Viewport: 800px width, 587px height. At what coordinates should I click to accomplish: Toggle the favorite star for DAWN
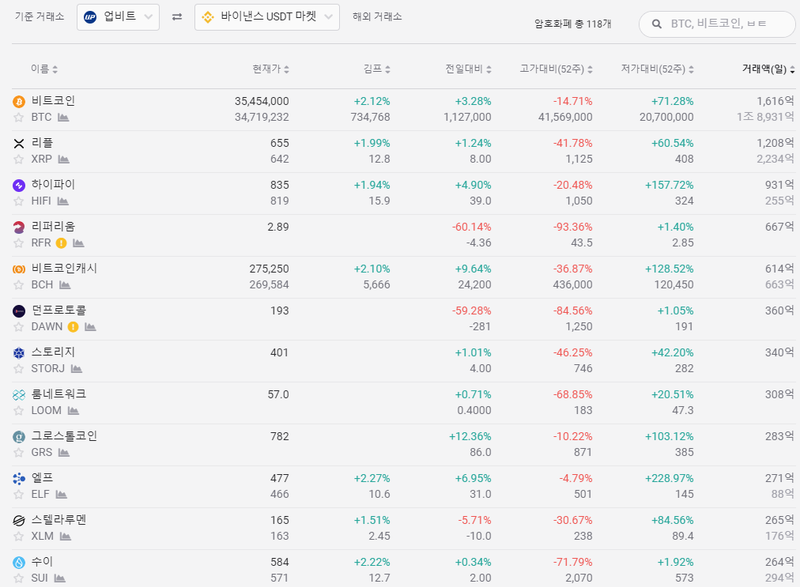click(19, 327)
